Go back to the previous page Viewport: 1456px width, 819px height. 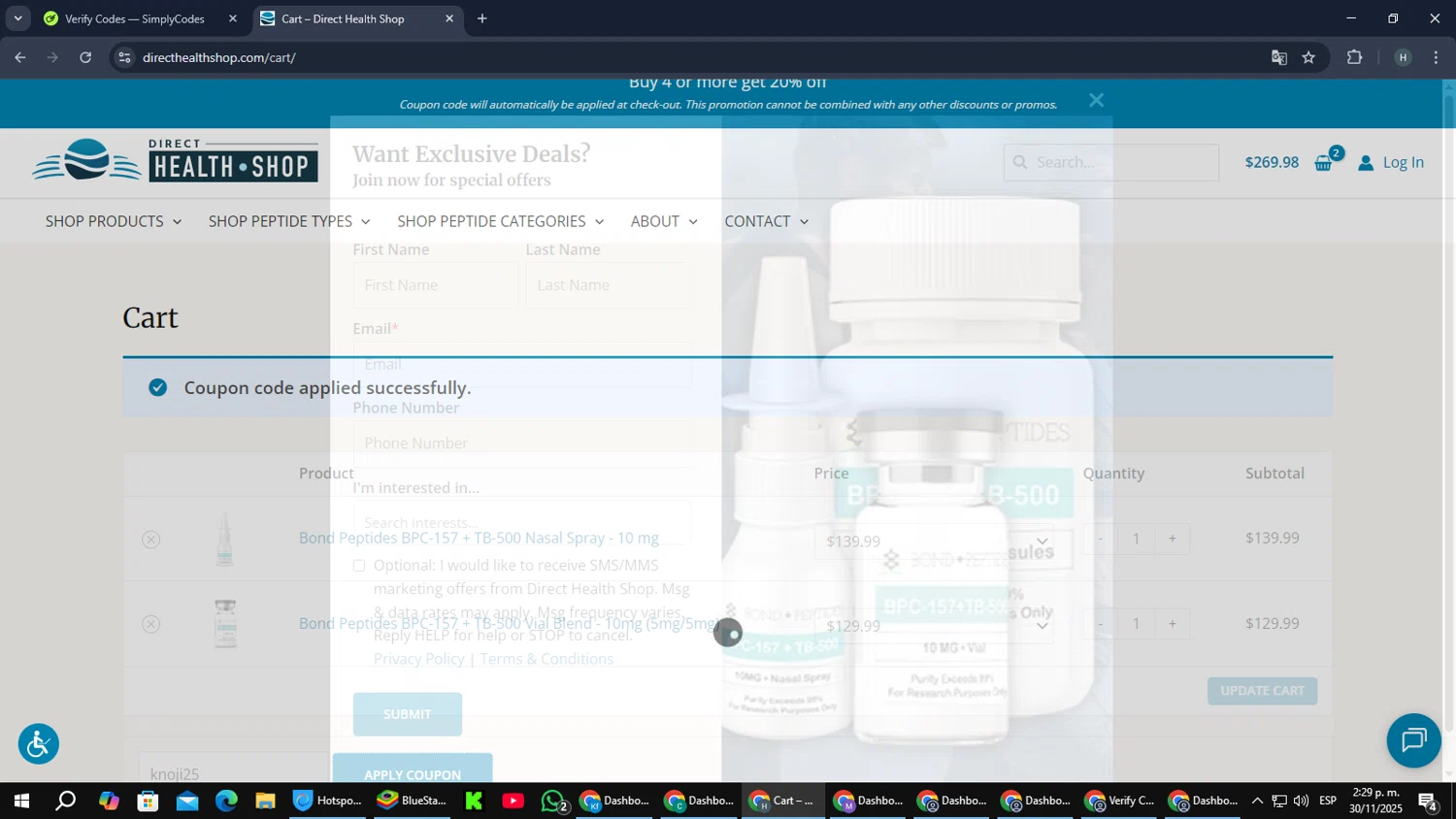pos(20,57)
